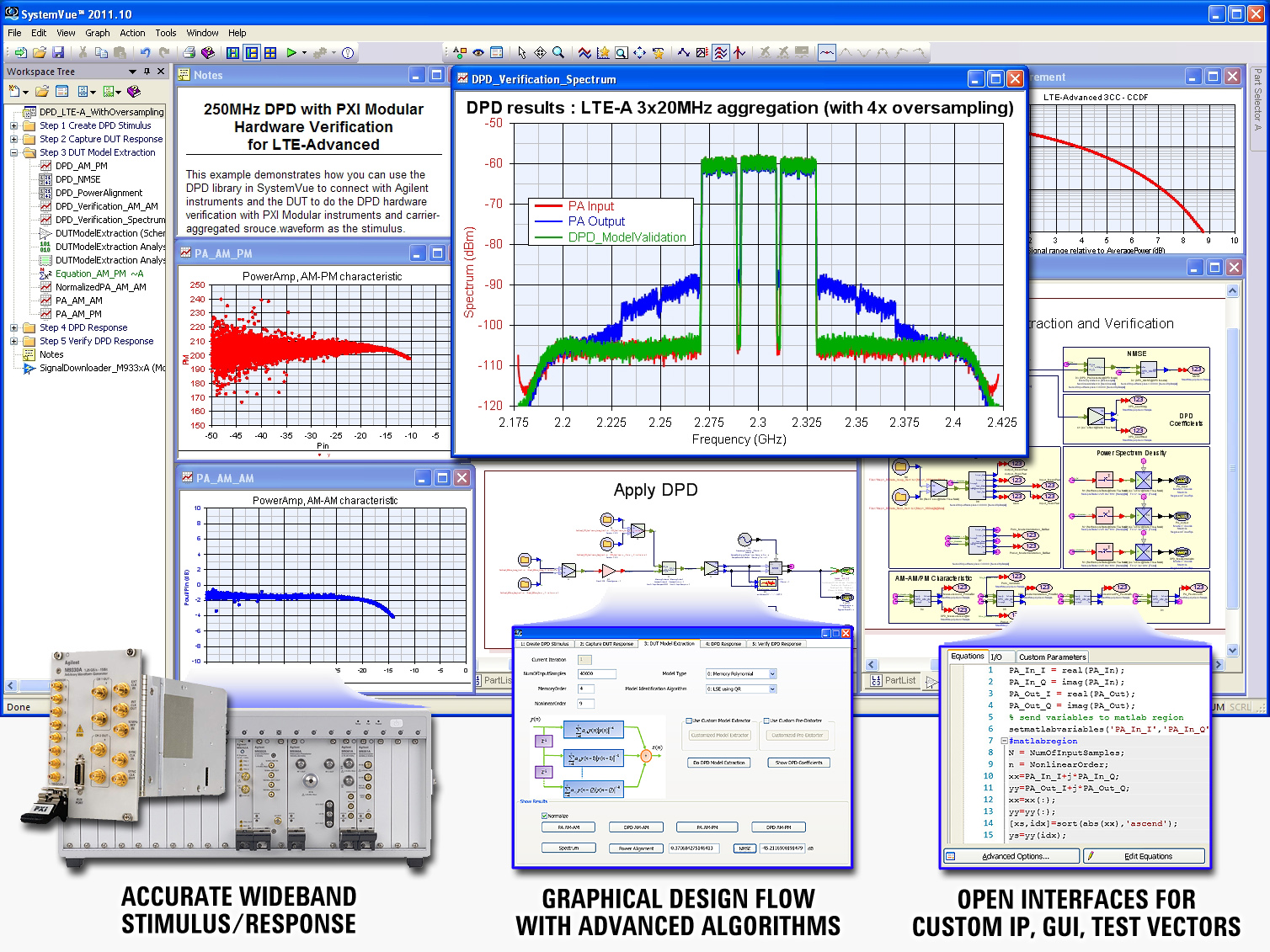
Task: Select the four-pane tile windows layout icon
Action: tap(270, 52)
